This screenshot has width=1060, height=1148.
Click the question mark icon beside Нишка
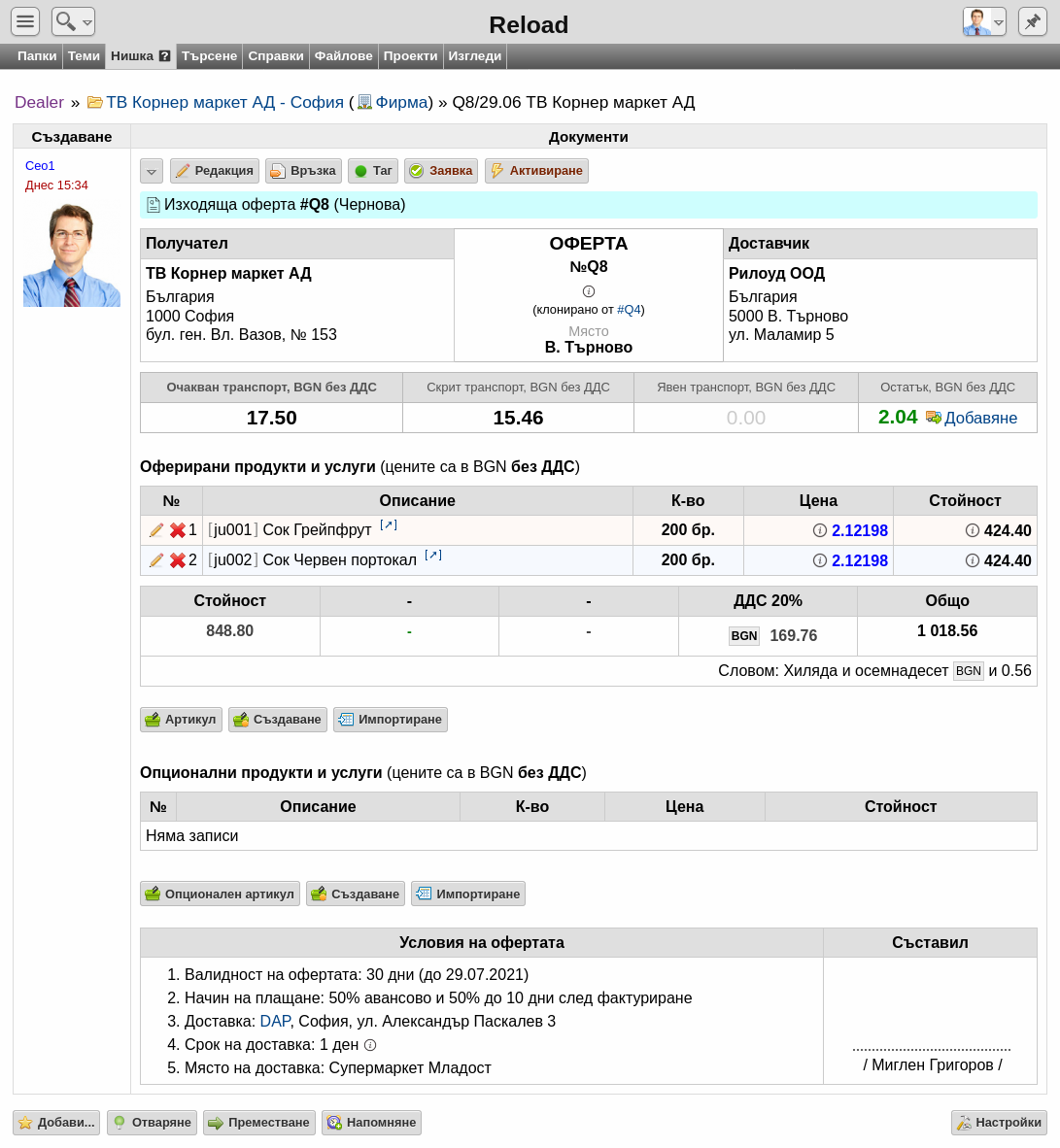164,55
